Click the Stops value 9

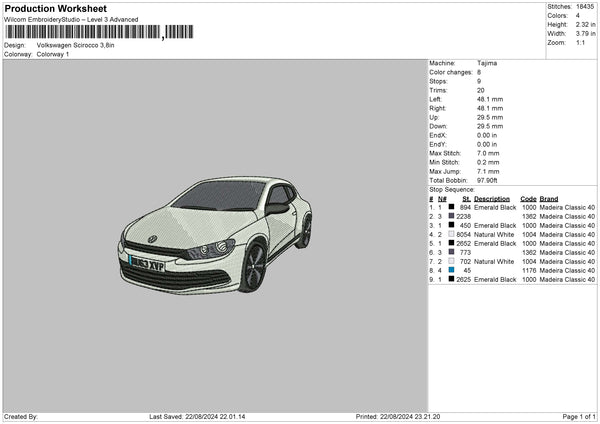[x=479, y=81]
